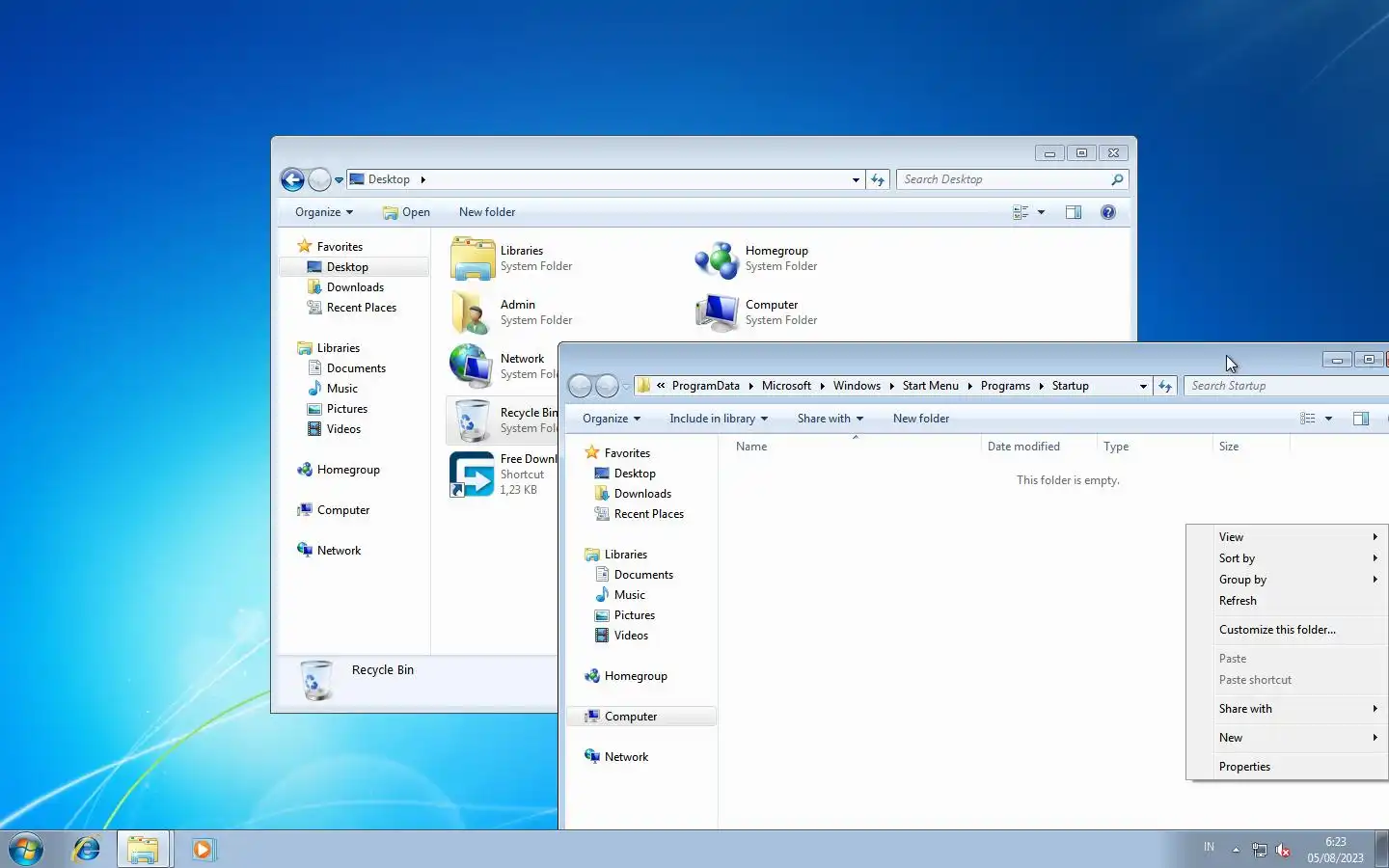Viewport: 1389px width, 868px height.
Task: Show hidden system tray icons
Action: click(1236, 850)
